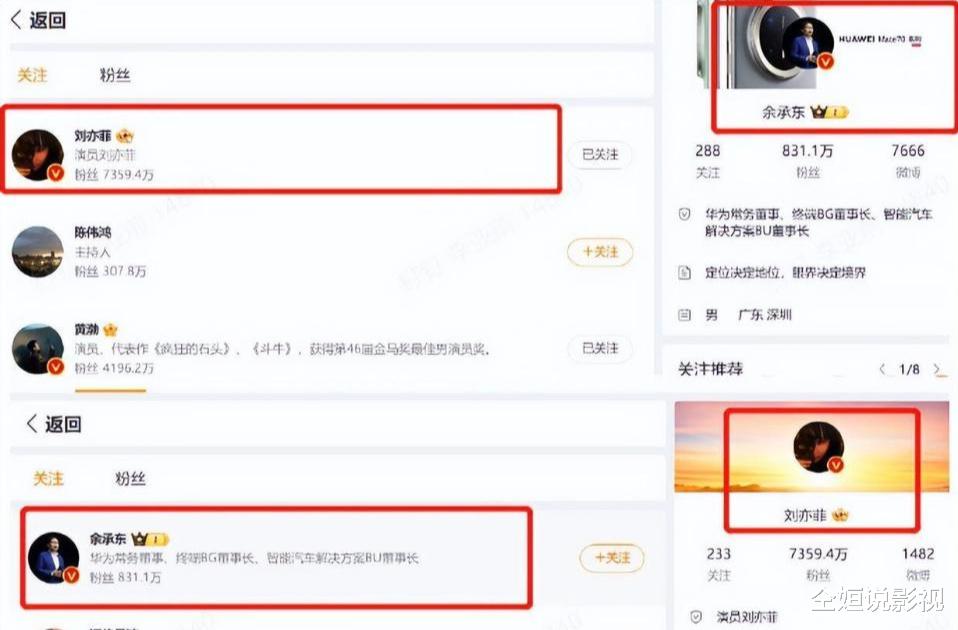Click 余承东's profile avatar in header
The height and width of the screenshot is (630, 958).
[808, 43]
